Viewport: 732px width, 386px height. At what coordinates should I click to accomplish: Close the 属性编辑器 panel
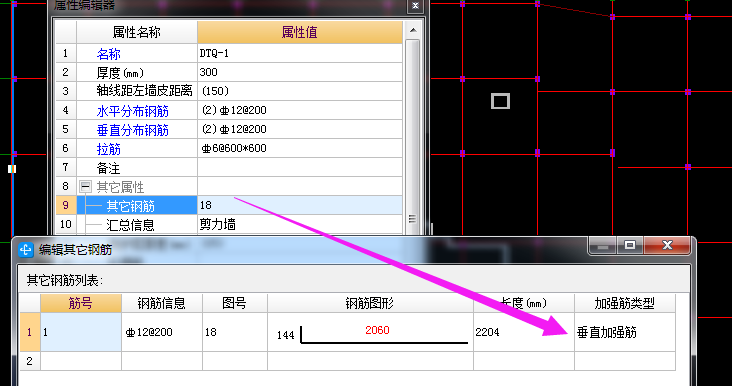pyautogui.click(x=415, y=6)
